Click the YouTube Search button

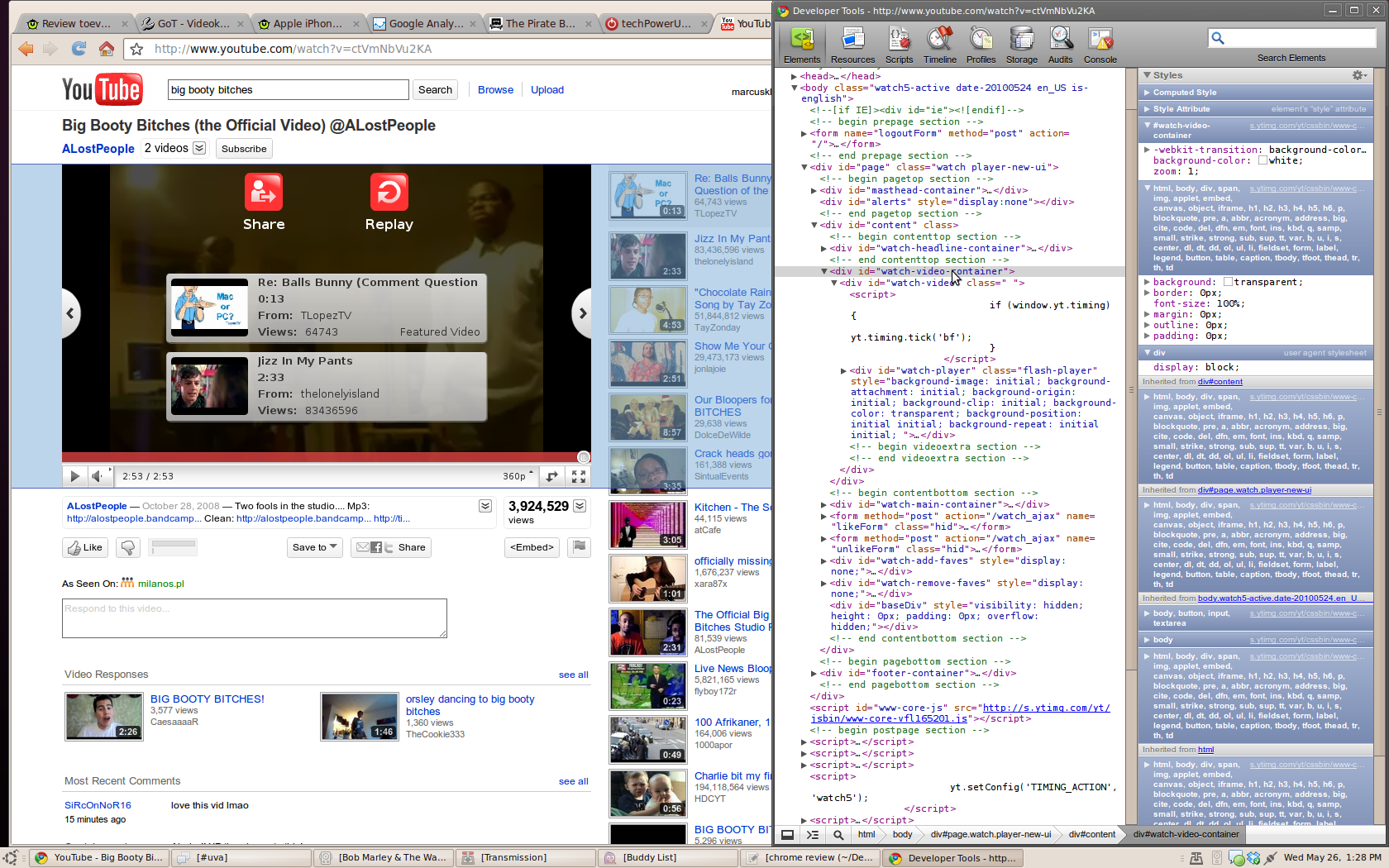pyautogui.click(x=435, y=89)
